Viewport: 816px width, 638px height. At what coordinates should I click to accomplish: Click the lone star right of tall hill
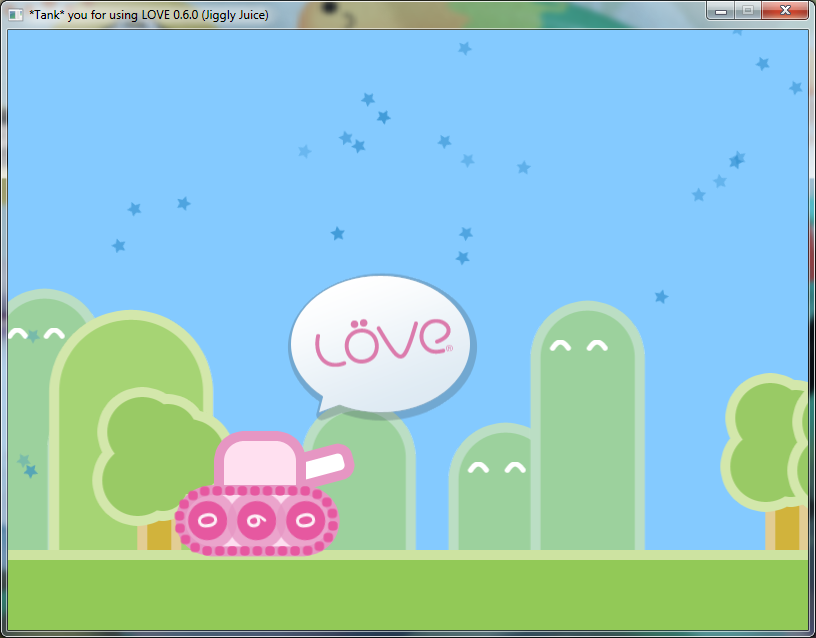pyautogui.click(x=661, y=297)
